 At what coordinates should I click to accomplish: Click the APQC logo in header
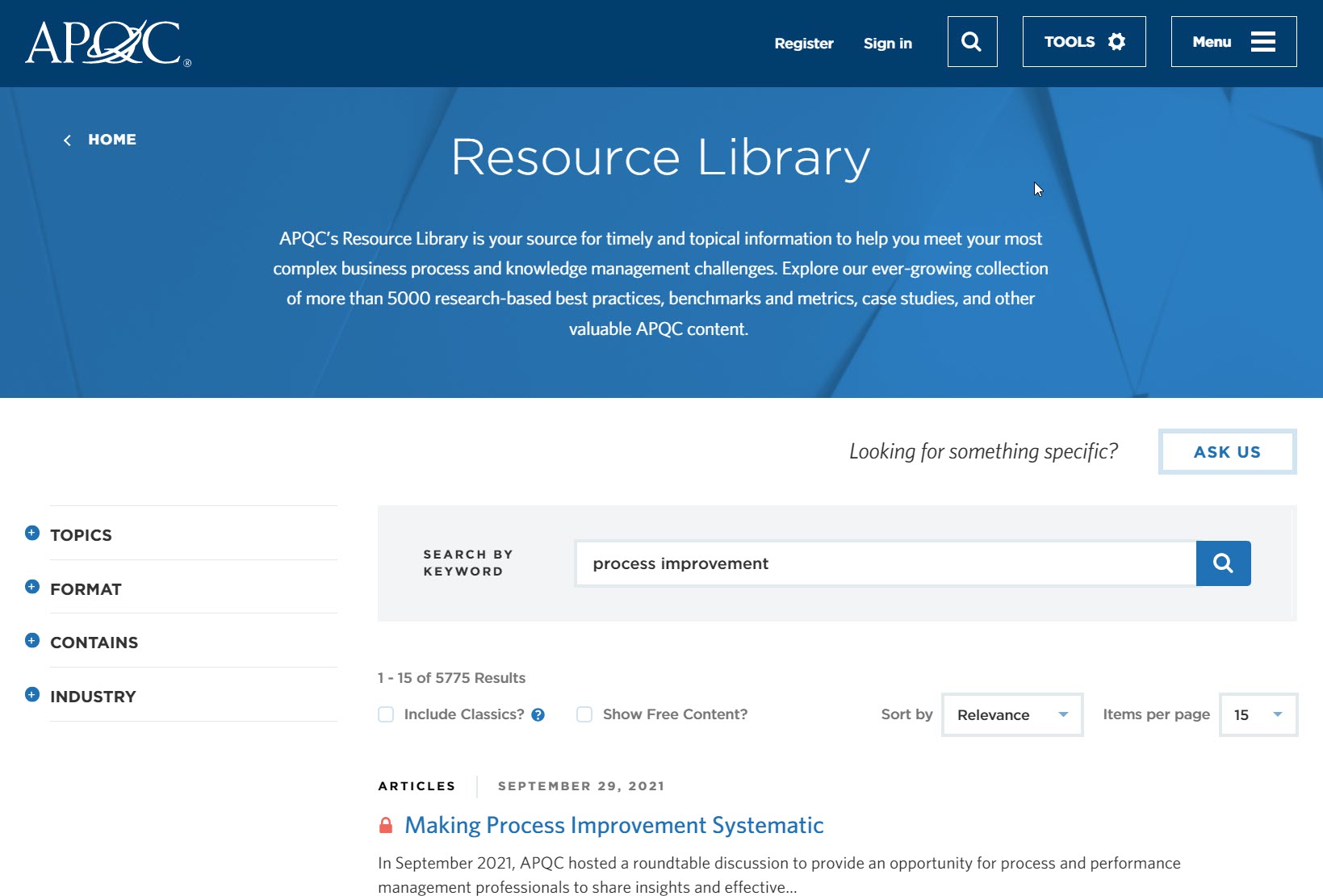[108, 43]
